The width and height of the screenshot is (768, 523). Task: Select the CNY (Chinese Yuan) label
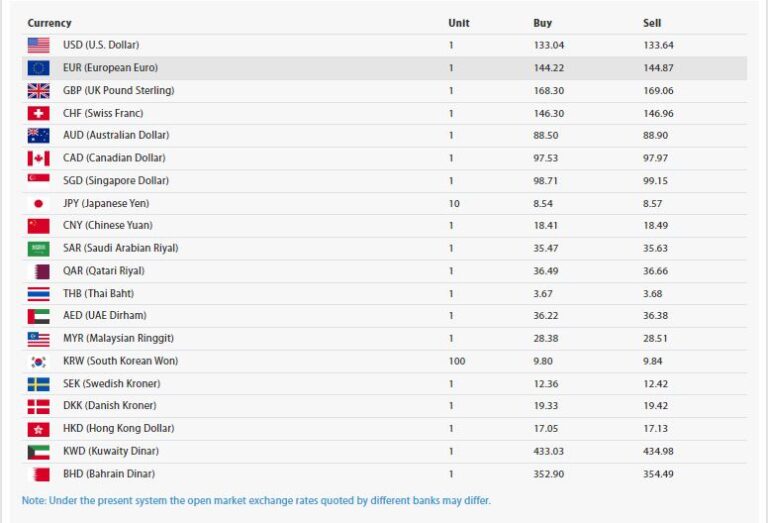pyautogui.click(x=107, y=226)
